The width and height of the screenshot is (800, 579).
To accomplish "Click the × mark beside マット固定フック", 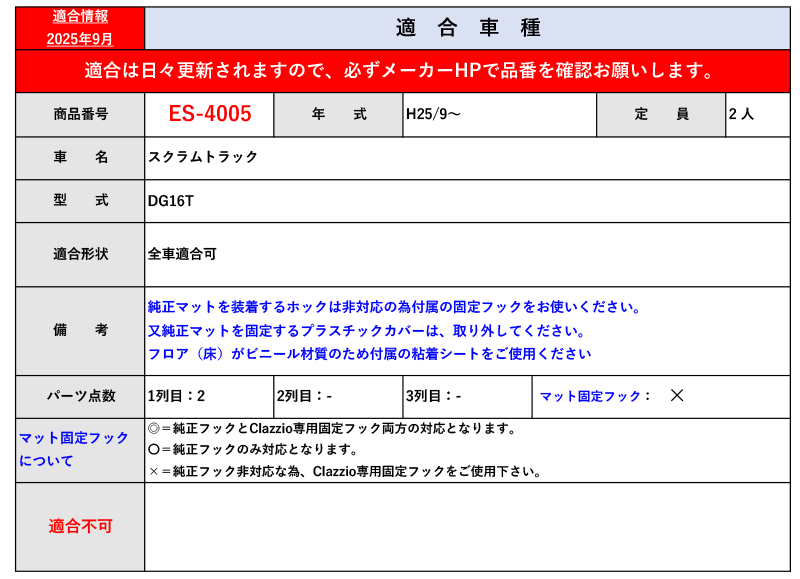I will tap(677, 396).
